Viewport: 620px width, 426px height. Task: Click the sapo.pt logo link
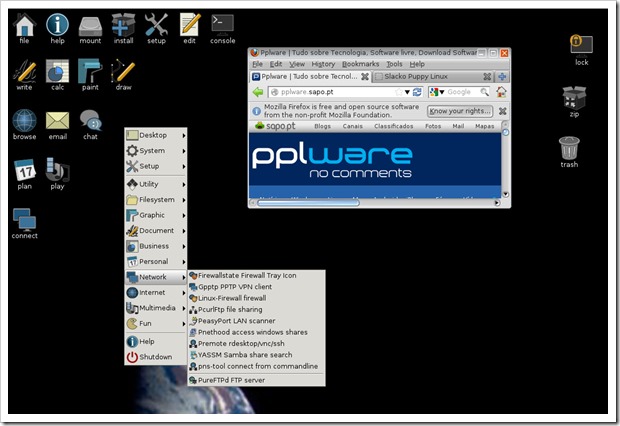point(275,126)
